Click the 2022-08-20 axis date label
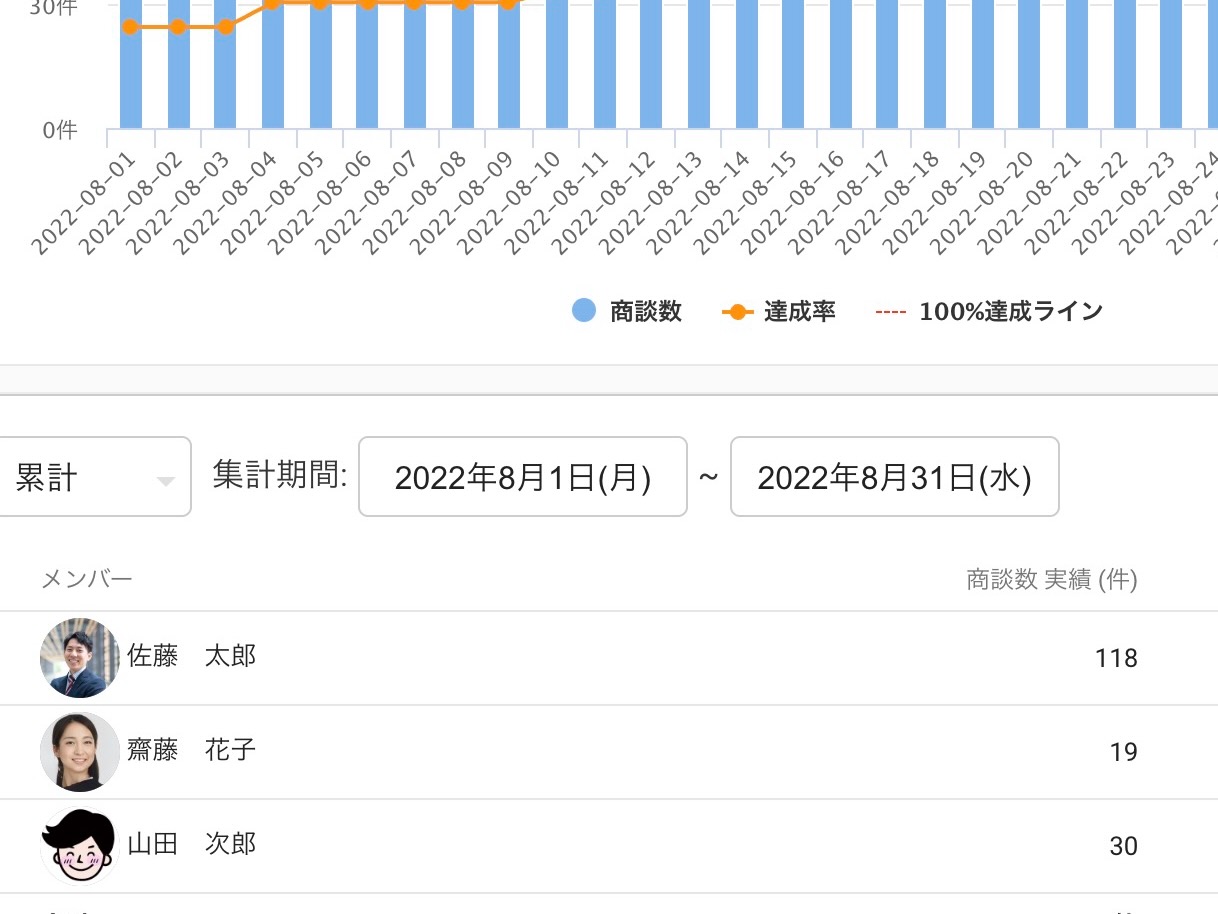This screenshot has height=914, width=1218. (983, 202)
